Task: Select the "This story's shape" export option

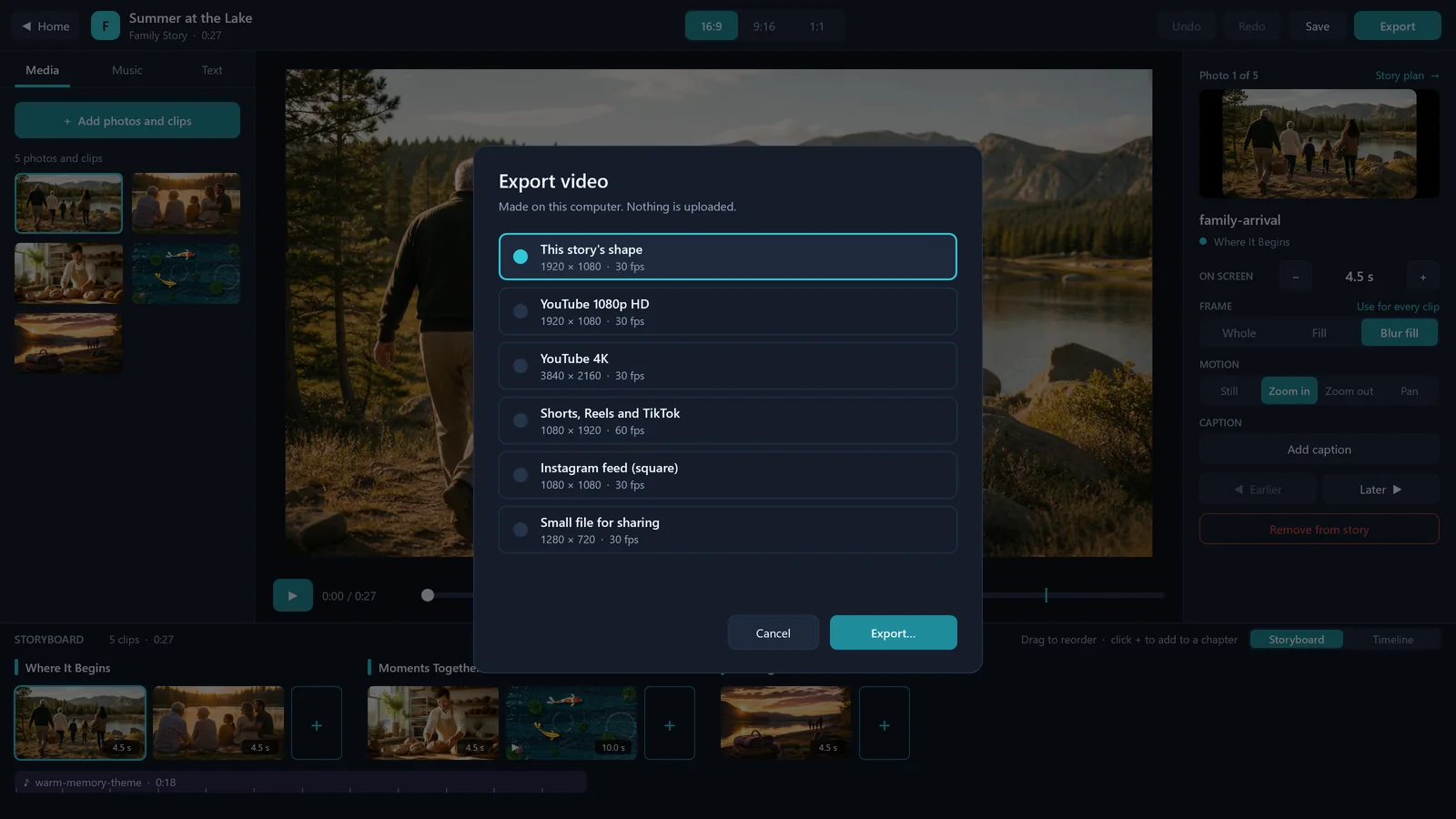Action: (727, 257)
